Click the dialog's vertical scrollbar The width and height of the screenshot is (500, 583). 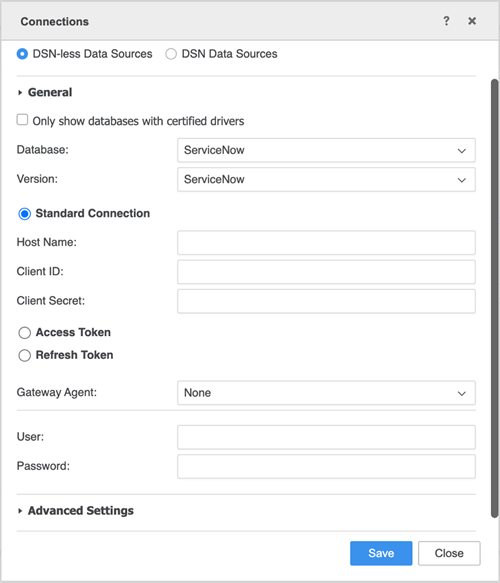pyautogui.click(x=494, y=298)
